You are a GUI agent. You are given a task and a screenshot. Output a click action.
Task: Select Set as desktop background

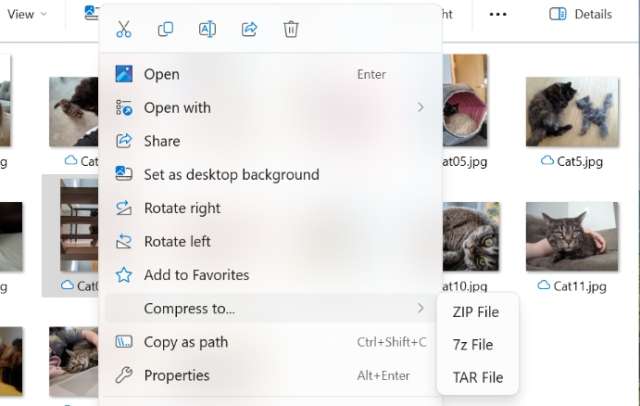pyautogui.click(x=231, y=174)
